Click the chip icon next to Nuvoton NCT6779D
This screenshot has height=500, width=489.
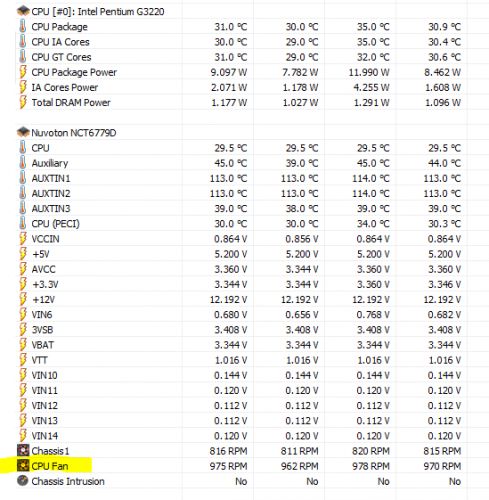pyautogui.click(x=23, y=133)
